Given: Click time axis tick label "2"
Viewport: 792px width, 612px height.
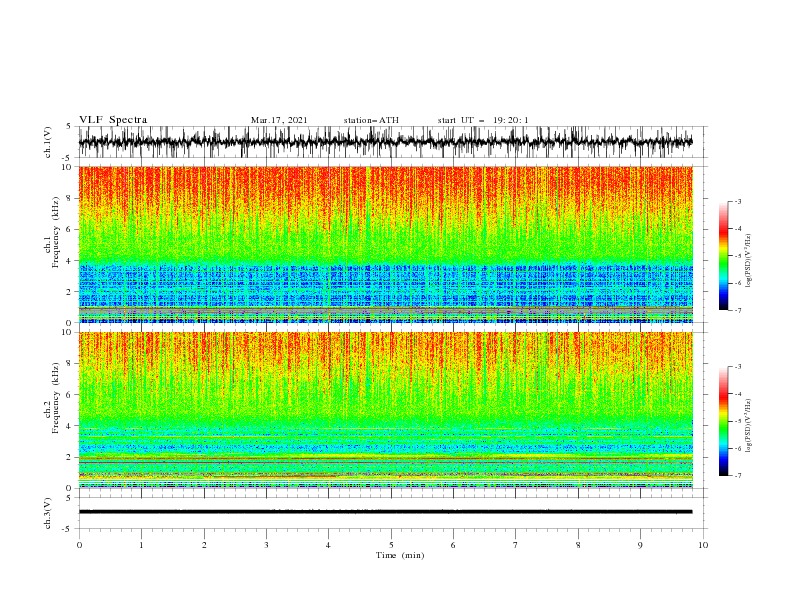Looking at the screenshot, I should tap(204, 545).
